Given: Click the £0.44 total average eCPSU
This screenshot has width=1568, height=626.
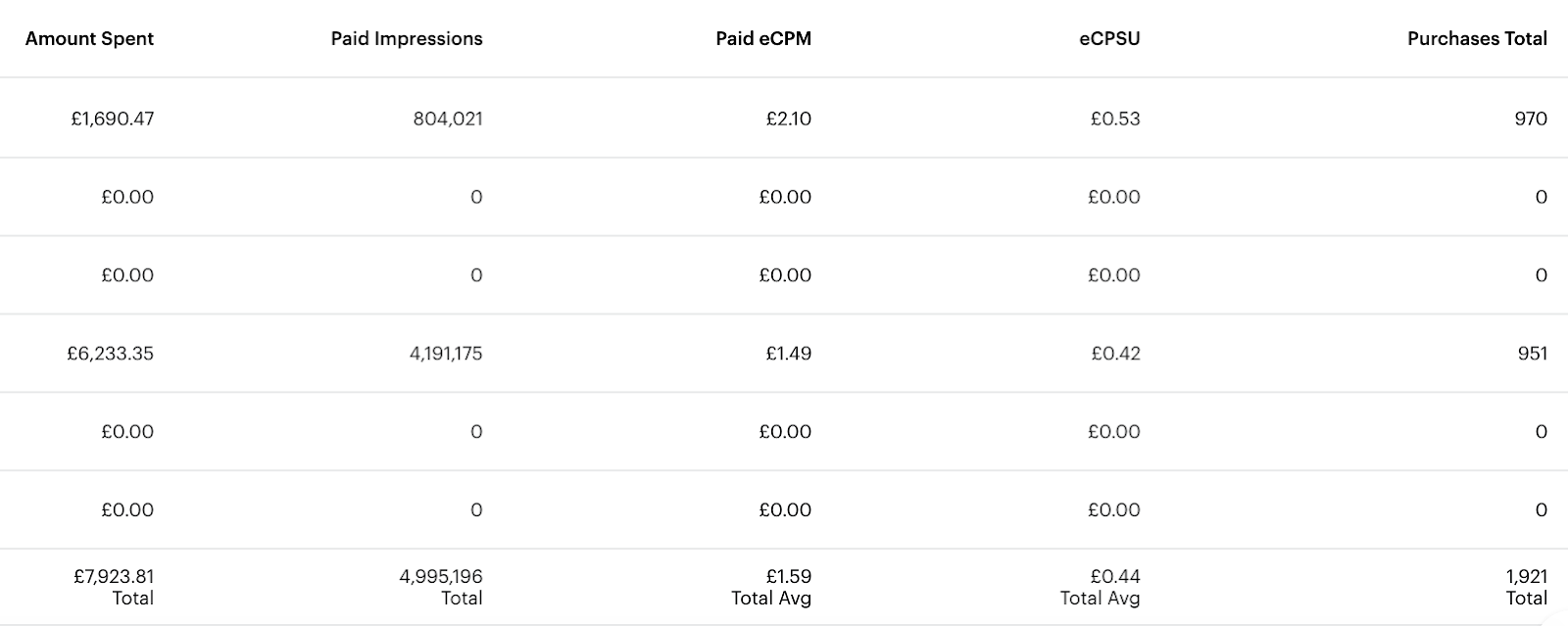Looking at the screenshot, I should click(1115, 577).
